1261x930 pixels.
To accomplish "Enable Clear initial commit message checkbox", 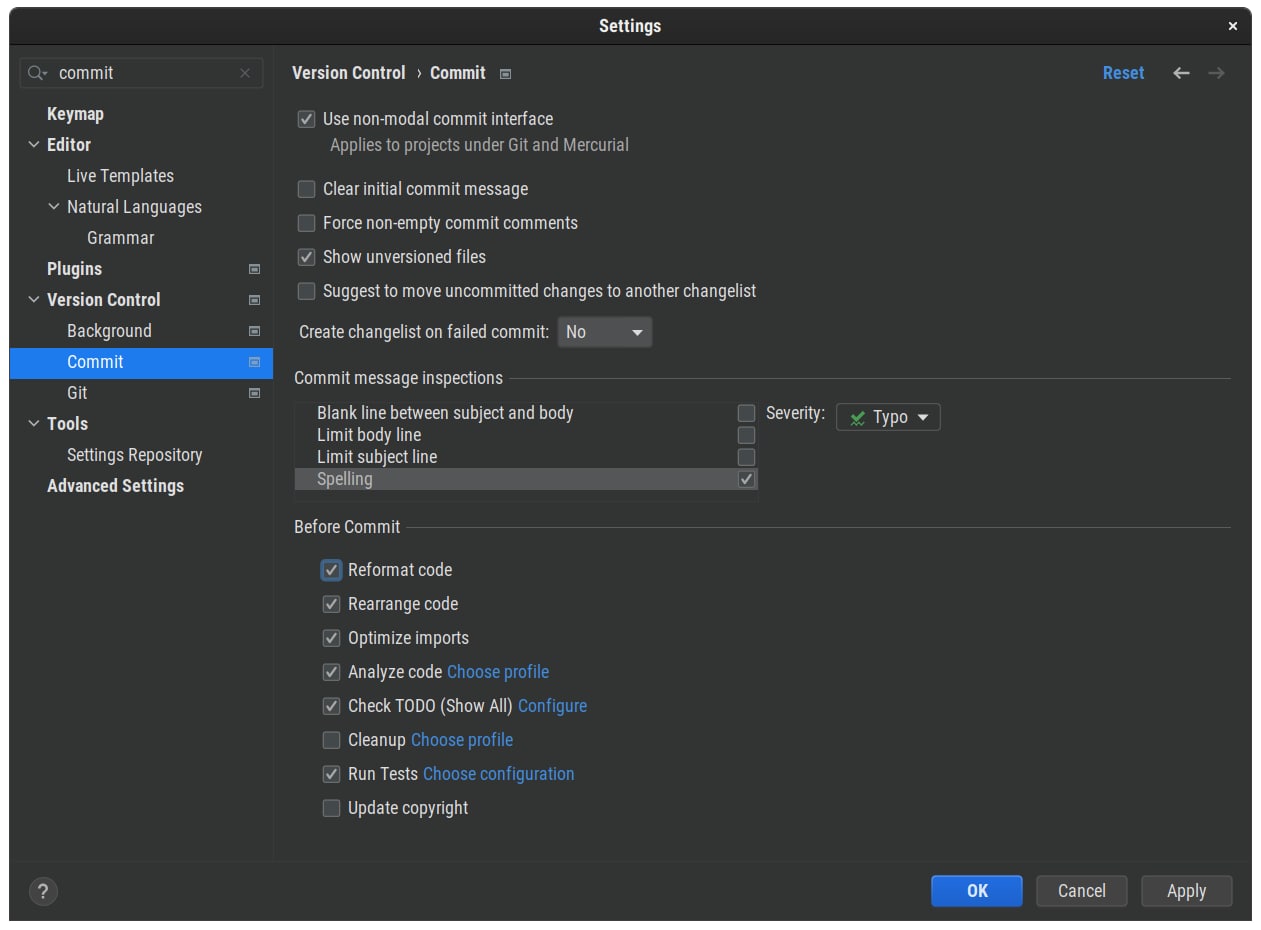I will 307,189.
